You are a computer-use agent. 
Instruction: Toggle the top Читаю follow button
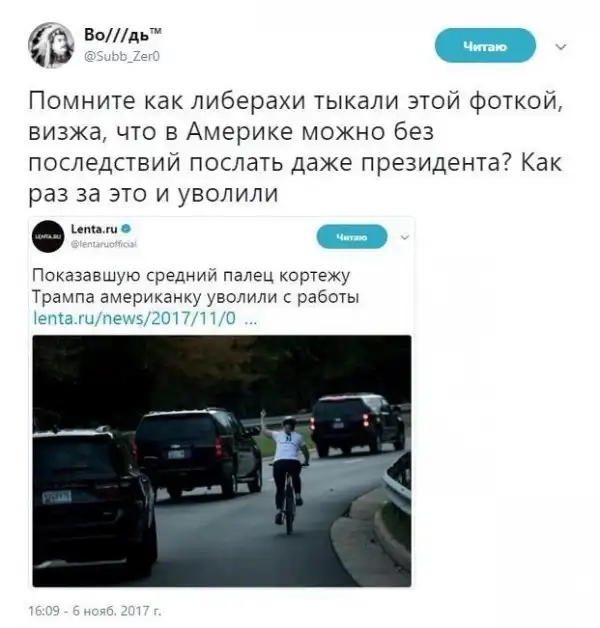point(485,46)
